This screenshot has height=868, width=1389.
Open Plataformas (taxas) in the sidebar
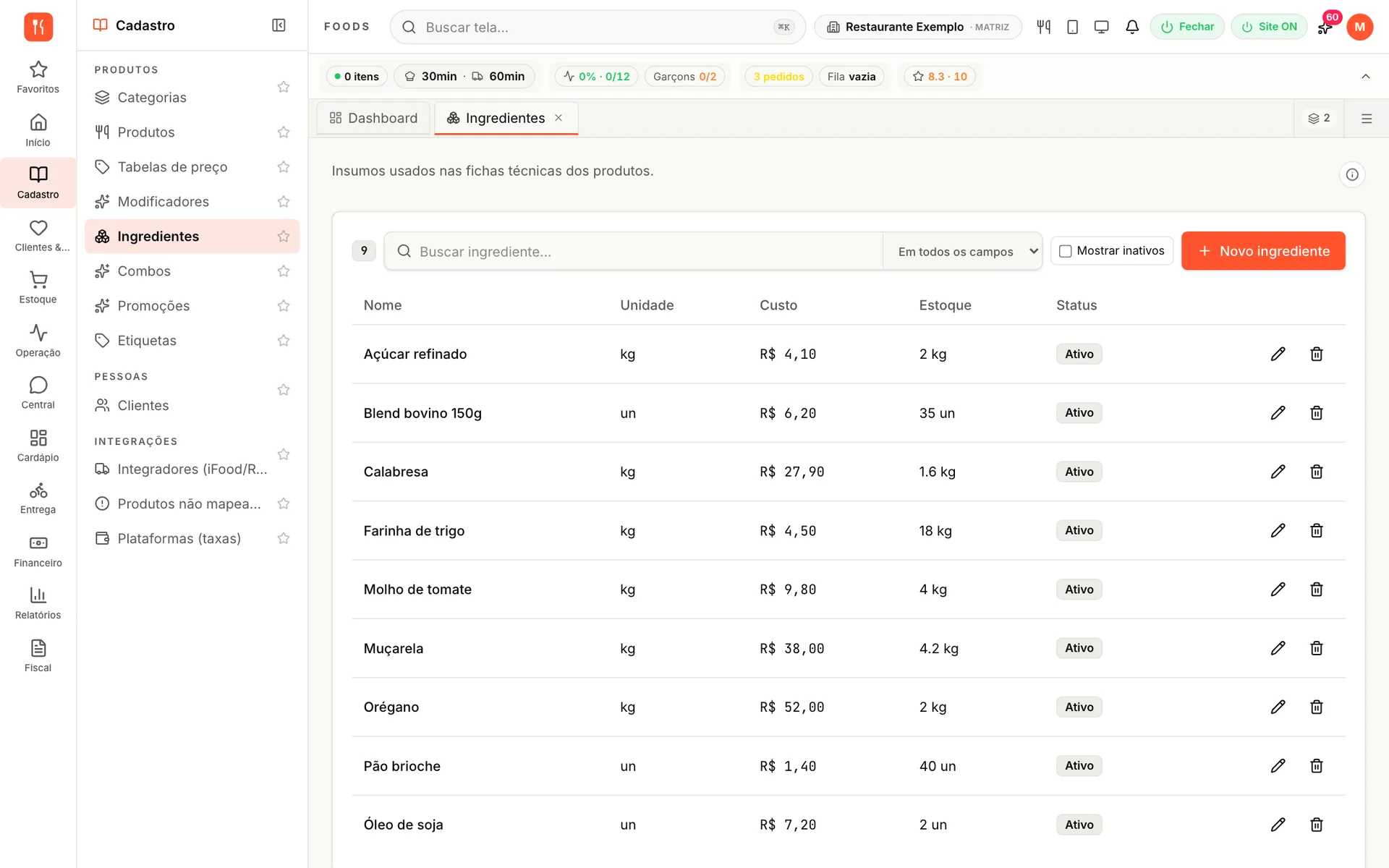[x=179, y=539]
